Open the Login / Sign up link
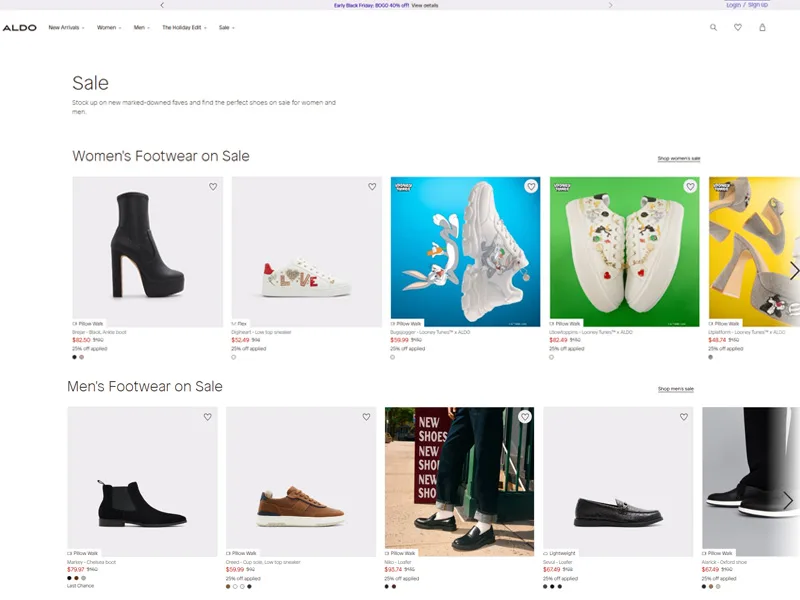This screenshot has width=800, height=600. coord(747,5)
